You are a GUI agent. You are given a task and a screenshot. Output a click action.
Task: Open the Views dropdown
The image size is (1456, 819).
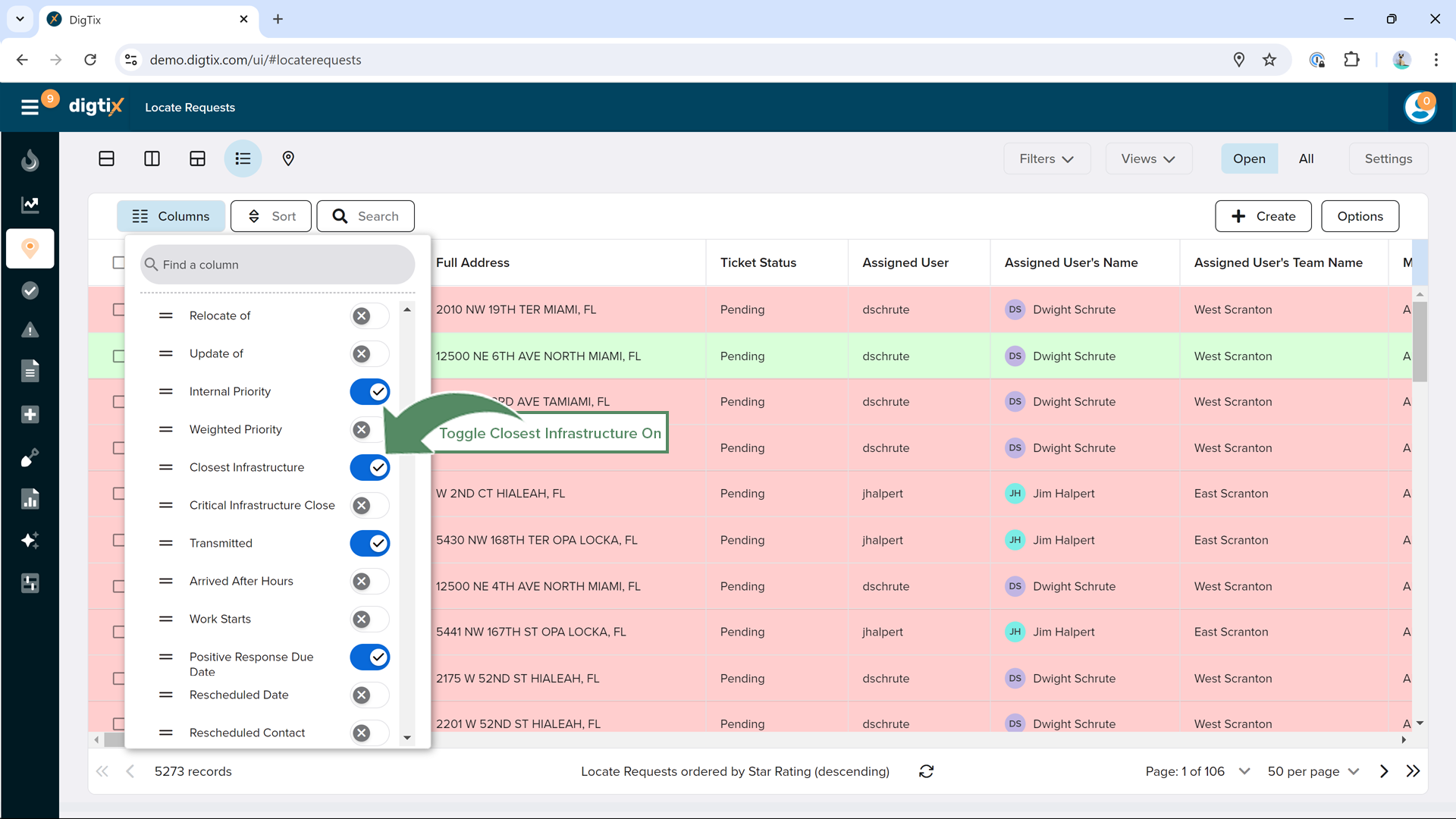click(x=1148, y=158)
